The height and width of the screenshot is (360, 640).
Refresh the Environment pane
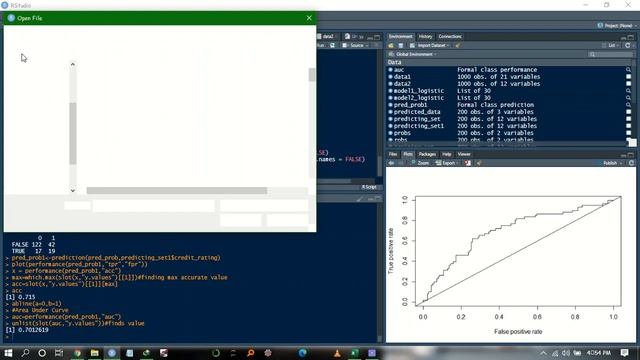tap(628, 45)
